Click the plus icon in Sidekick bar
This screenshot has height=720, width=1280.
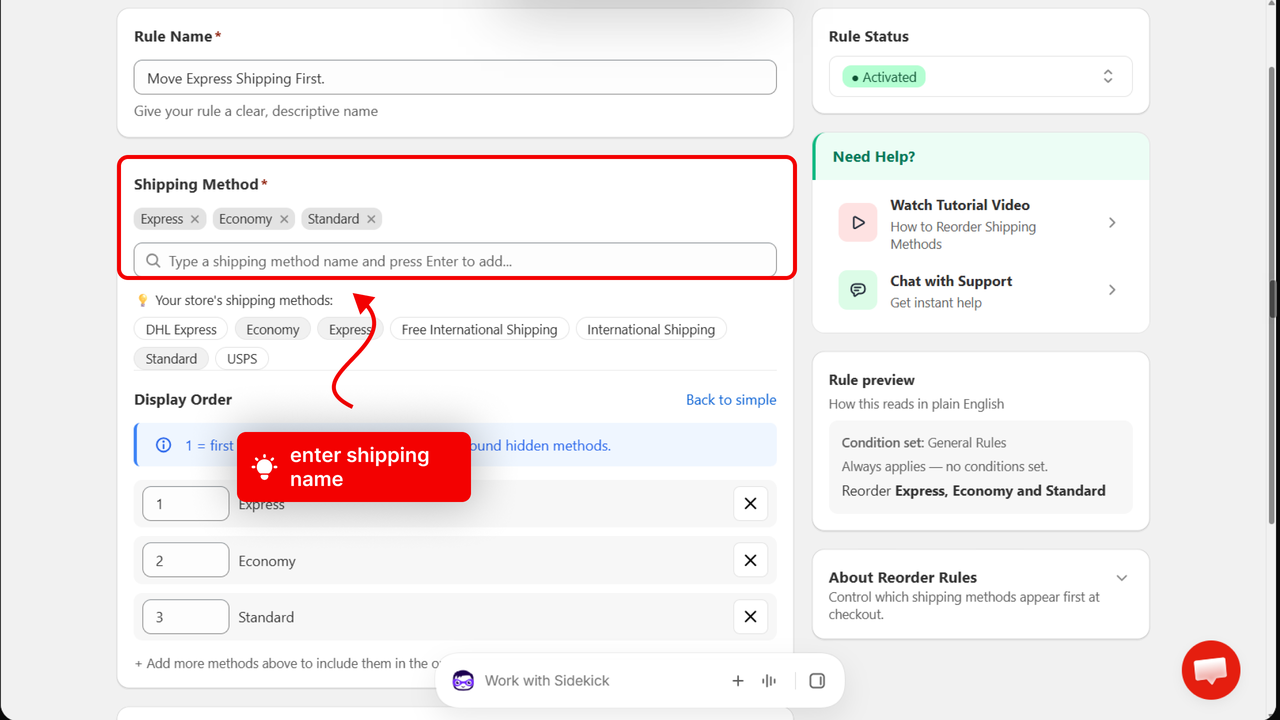point(738,681)
